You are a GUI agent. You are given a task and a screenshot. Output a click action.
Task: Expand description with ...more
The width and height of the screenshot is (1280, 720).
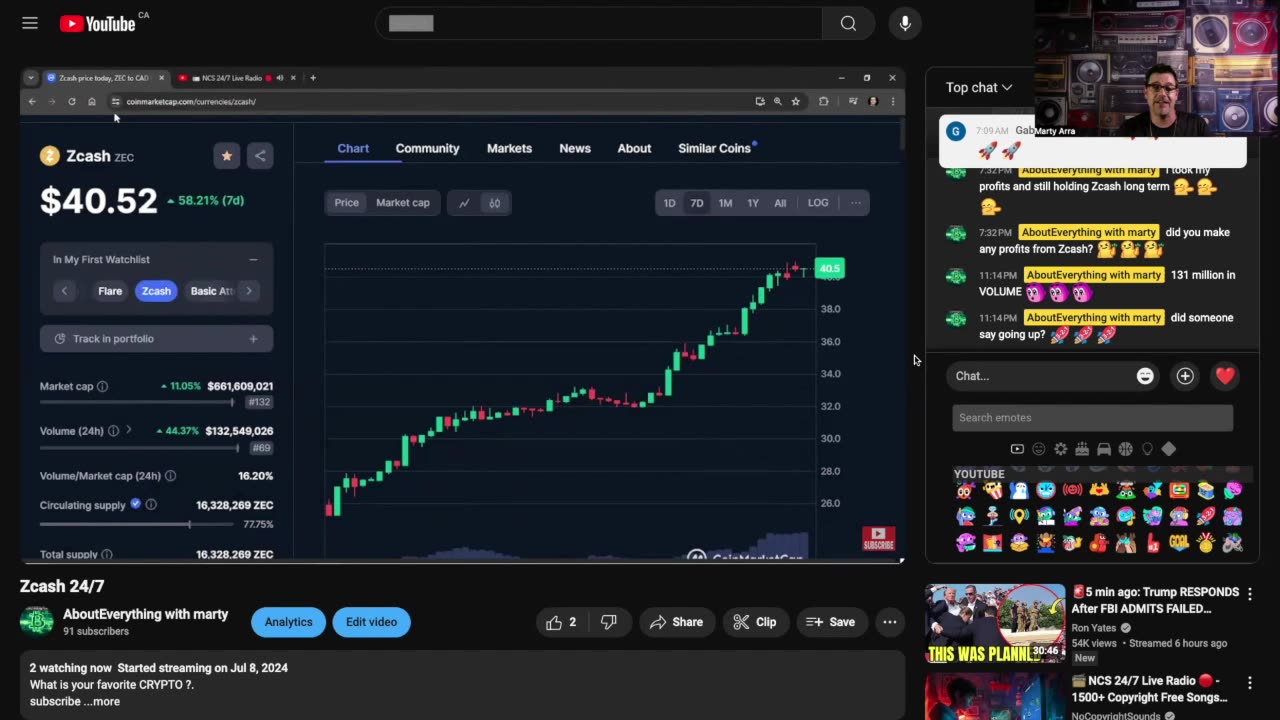(x=102, y=701)
